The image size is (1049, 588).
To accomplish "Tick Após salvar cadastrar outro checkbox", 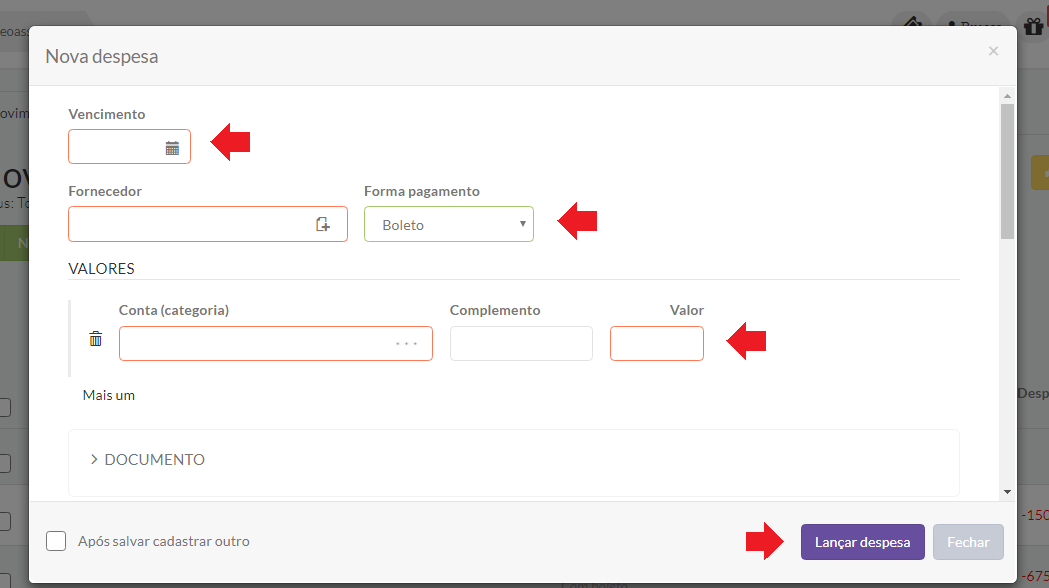I will (x=56, y=541).
